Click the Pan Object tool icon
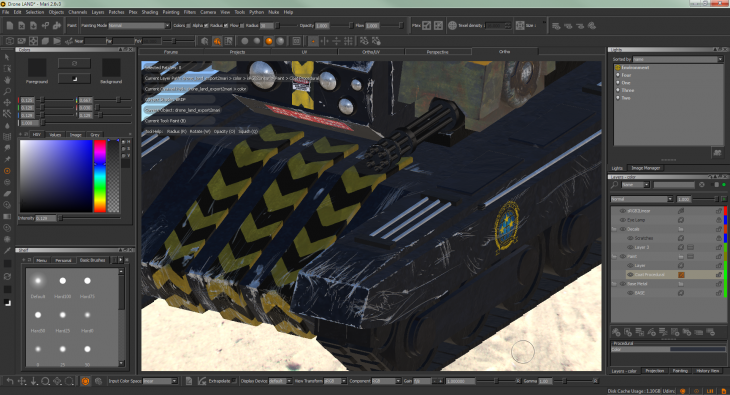Image resolution: width=730 pixels, height=395 pixels. click(x=7, y=102)
